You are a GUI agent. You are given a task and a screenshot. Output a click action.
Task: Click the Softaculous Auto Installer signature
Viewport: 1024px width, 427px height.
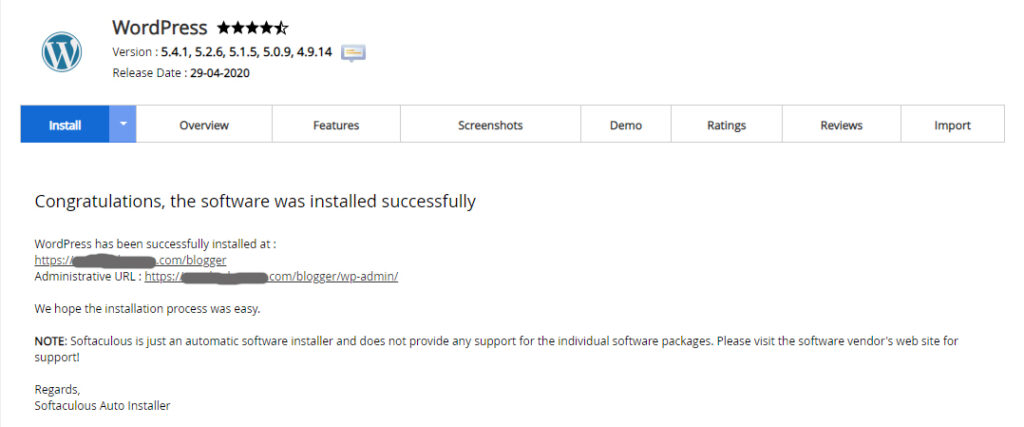[x=102, y=405]
